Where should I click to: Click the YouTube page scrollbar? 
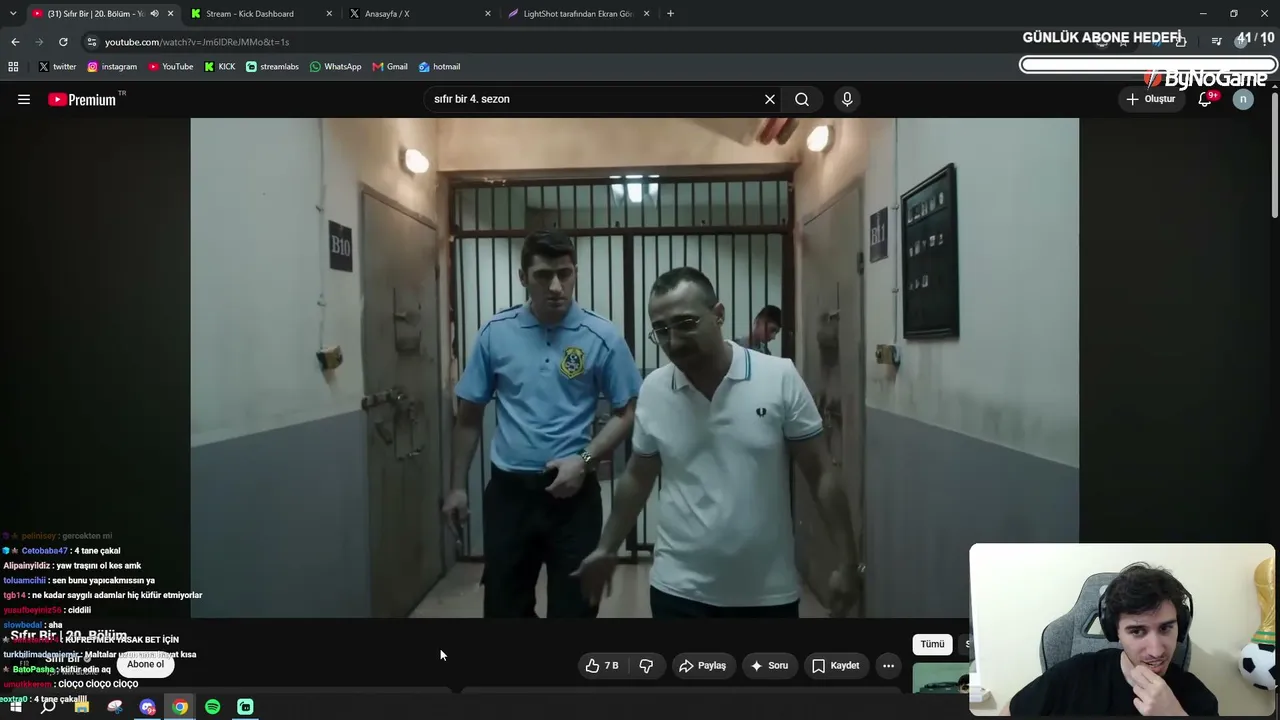pyautogui.click(x=1274, y=155)
